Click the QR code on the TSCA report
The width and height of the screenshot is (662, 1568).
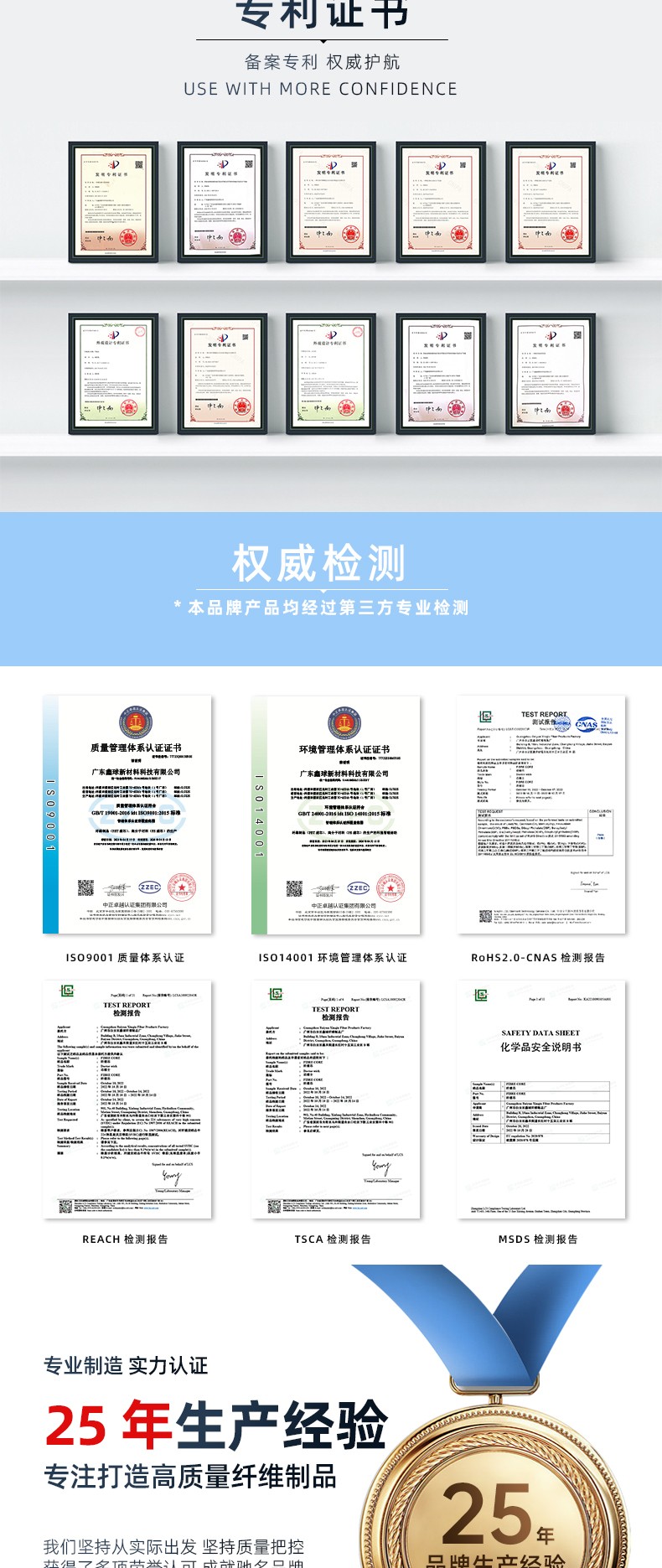[x=274, y=1206]
